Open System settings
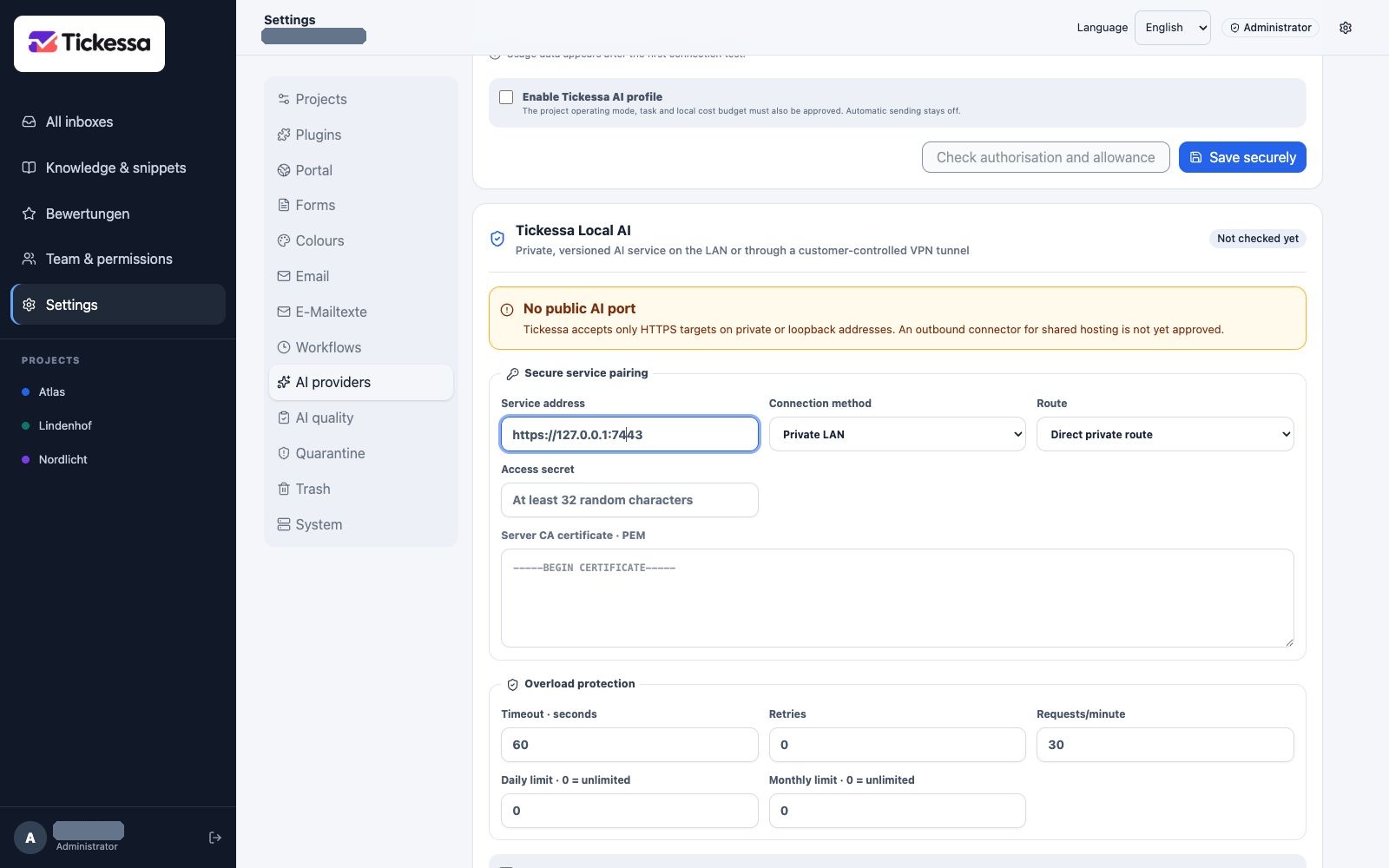 coord(361,524)
